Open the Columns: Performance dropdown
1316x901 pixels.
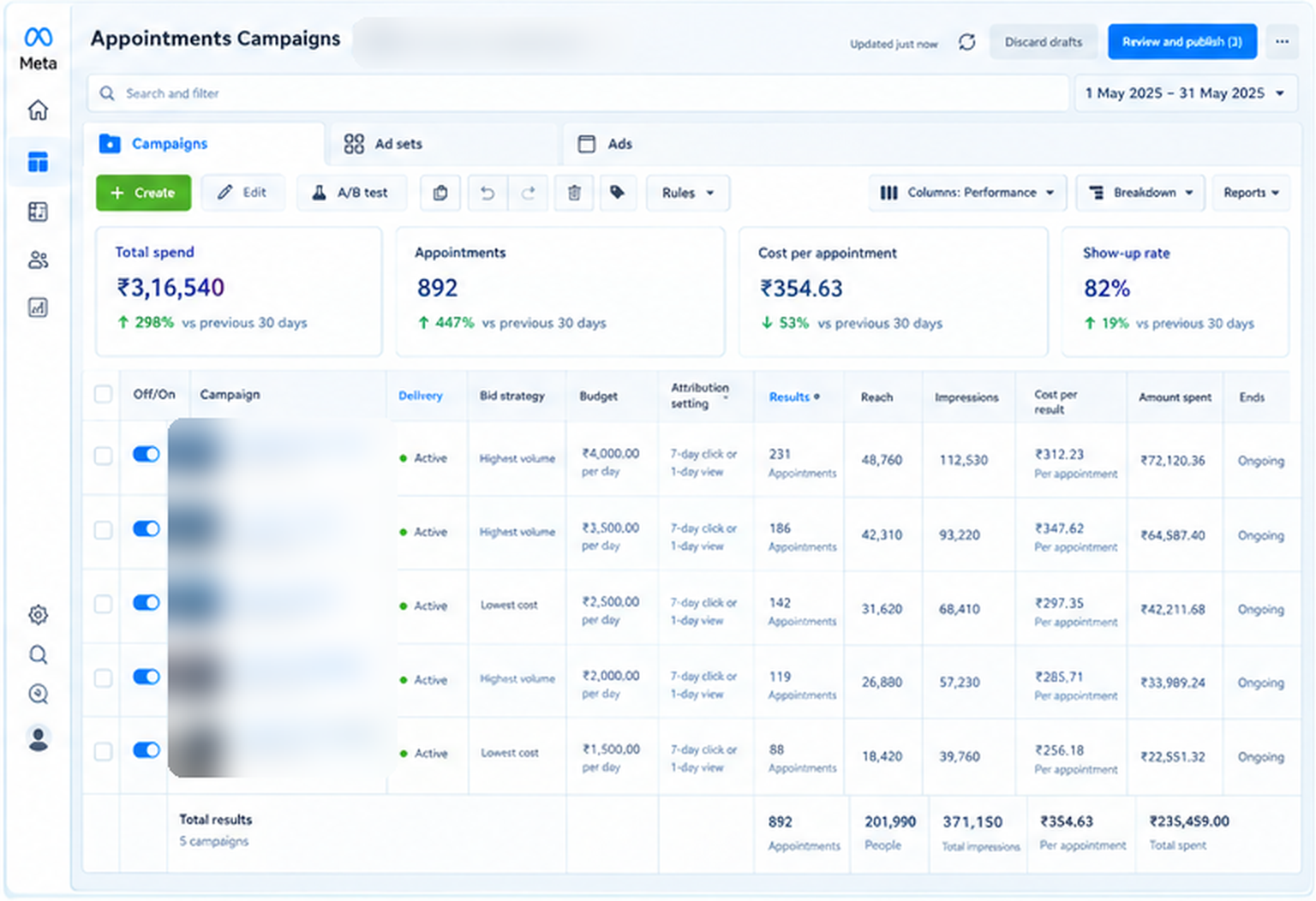click(x=967, y=193)
